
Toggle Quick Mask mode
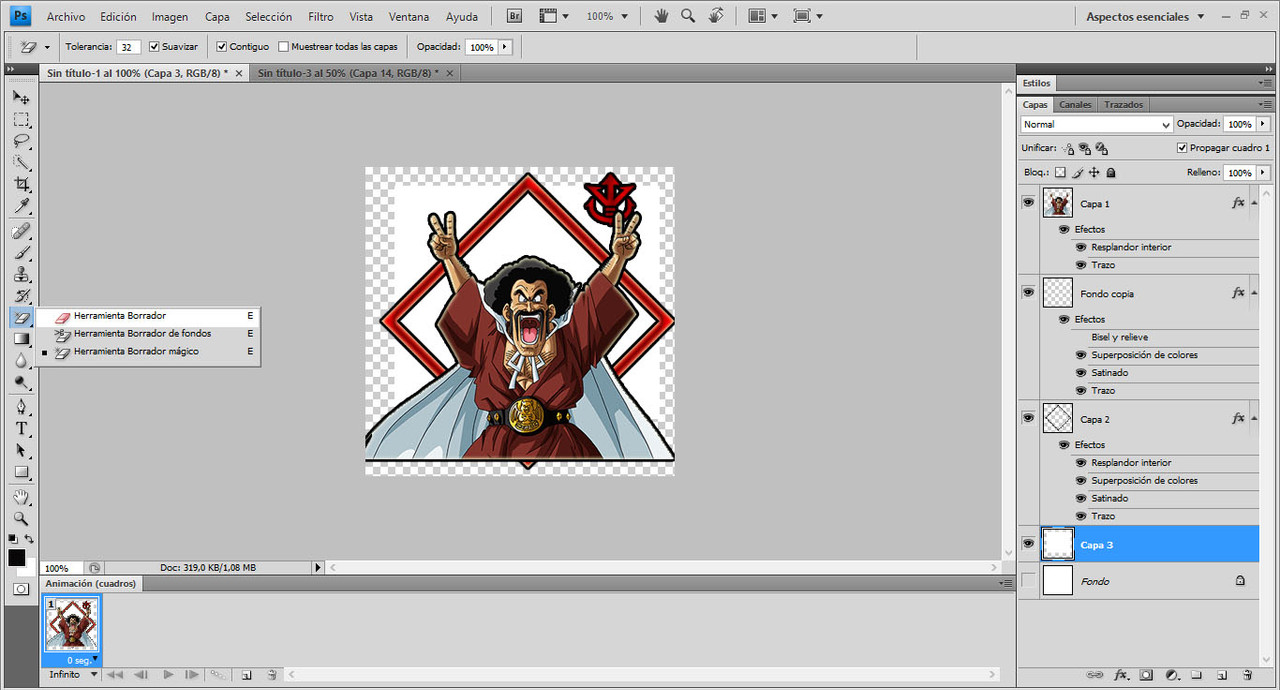click(x=21, y=589)
